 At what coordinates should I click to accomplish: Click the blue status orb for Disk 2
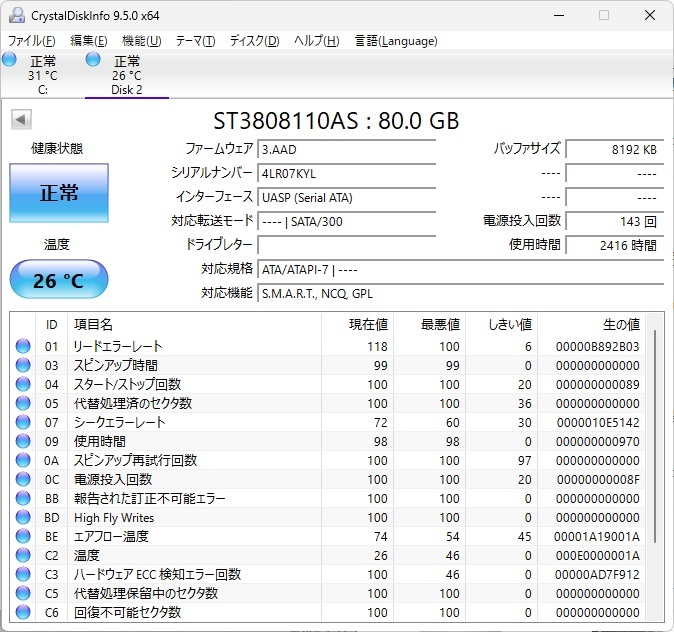click(x=93, y=59)
